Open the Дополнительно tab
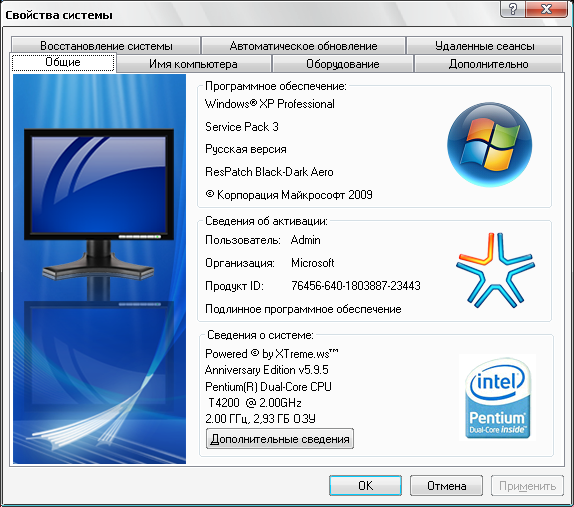 tap(488, 64)
